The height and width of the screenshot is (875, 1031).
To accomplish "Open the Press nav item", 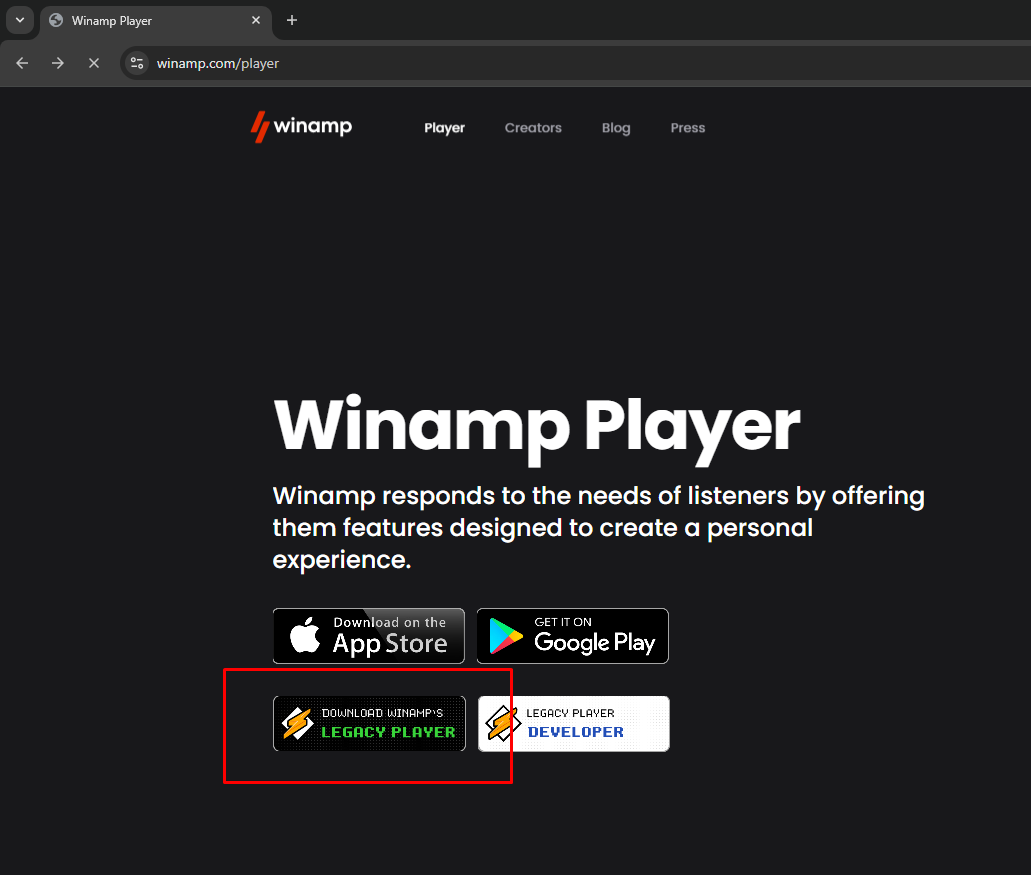I will [x=688, y=128].
